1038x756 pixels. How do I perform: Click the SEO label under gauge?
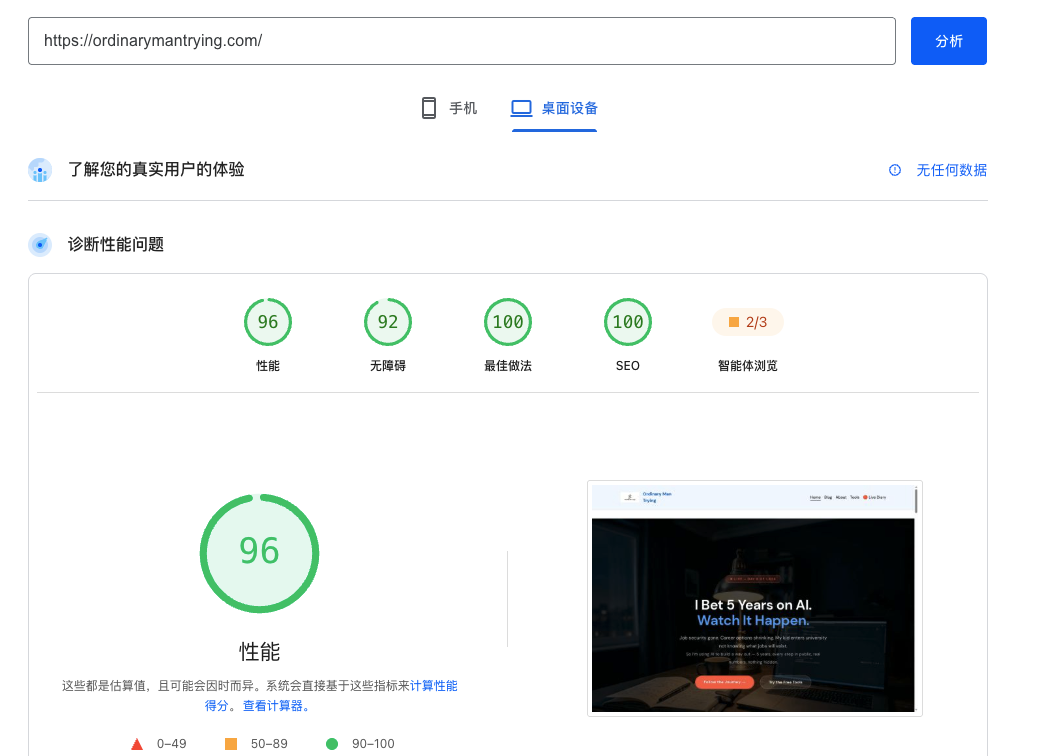coord(628,365)
